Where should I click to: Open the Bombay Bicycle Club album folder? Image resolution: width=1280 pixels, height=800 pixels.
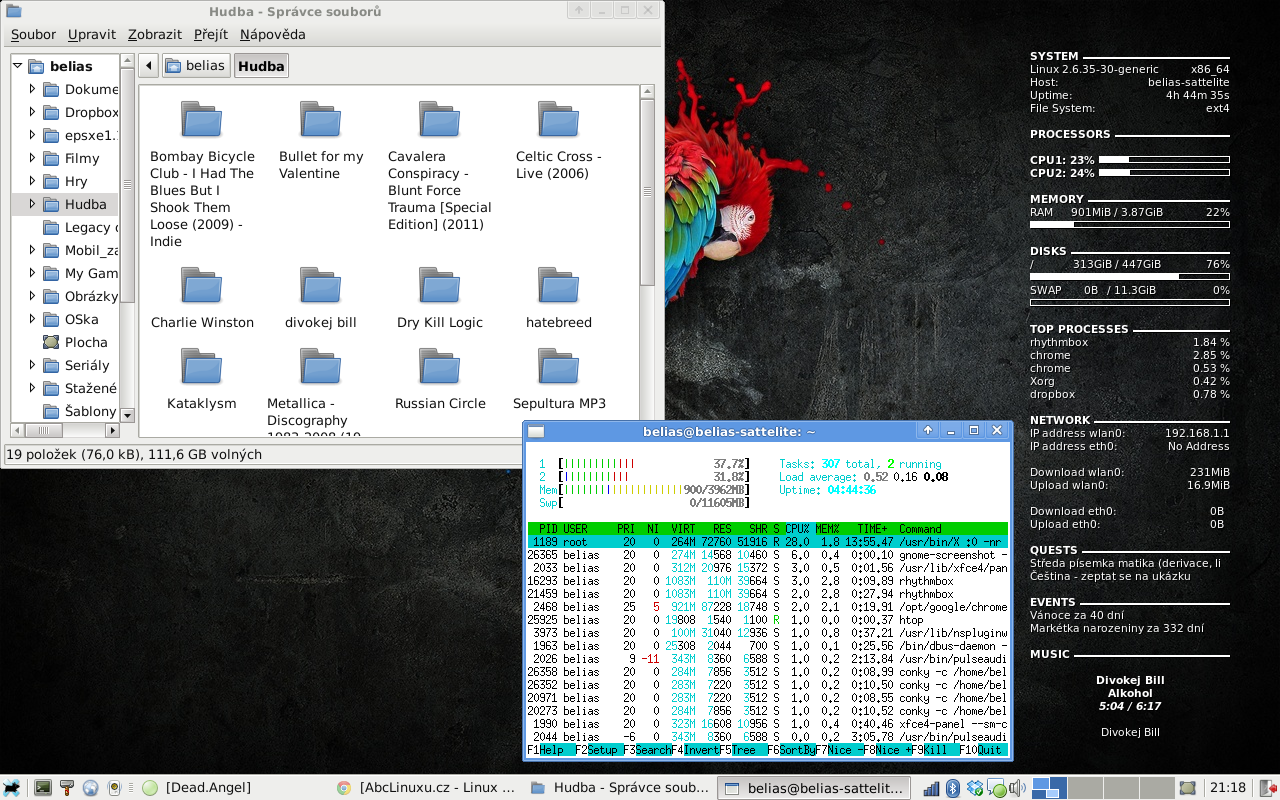coord(202,119)
